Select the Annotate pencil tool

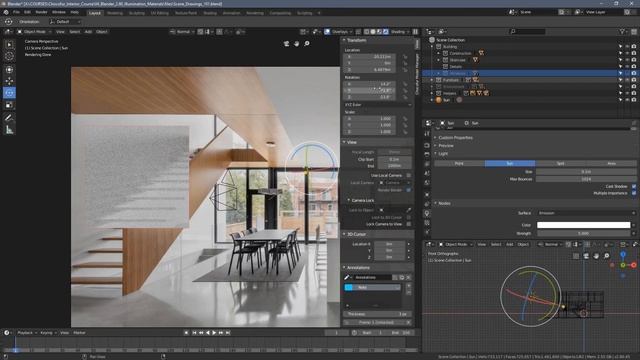(9, 118)
